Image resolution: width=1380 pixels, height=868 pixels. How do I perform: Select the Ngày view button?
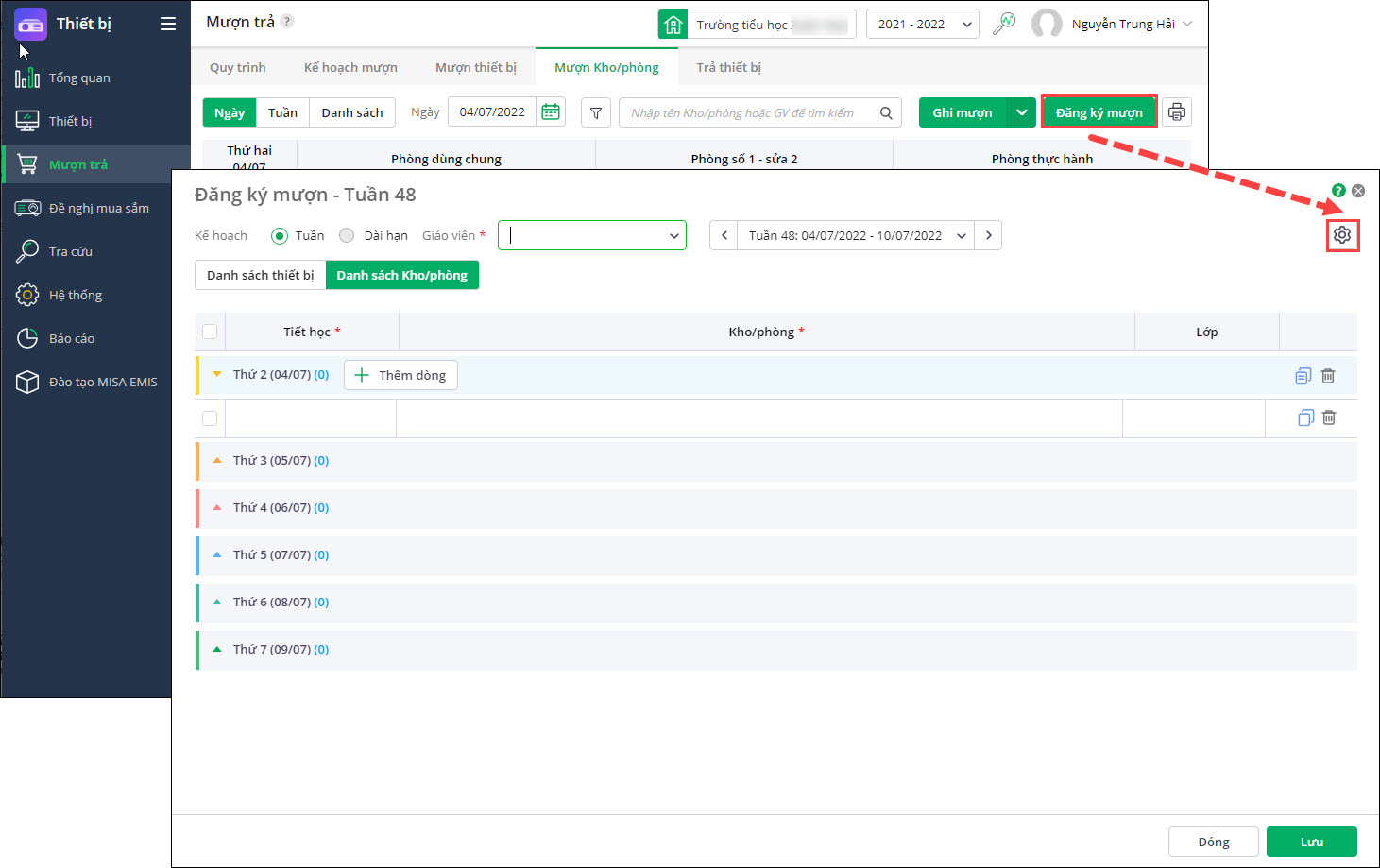pos(230,112)
